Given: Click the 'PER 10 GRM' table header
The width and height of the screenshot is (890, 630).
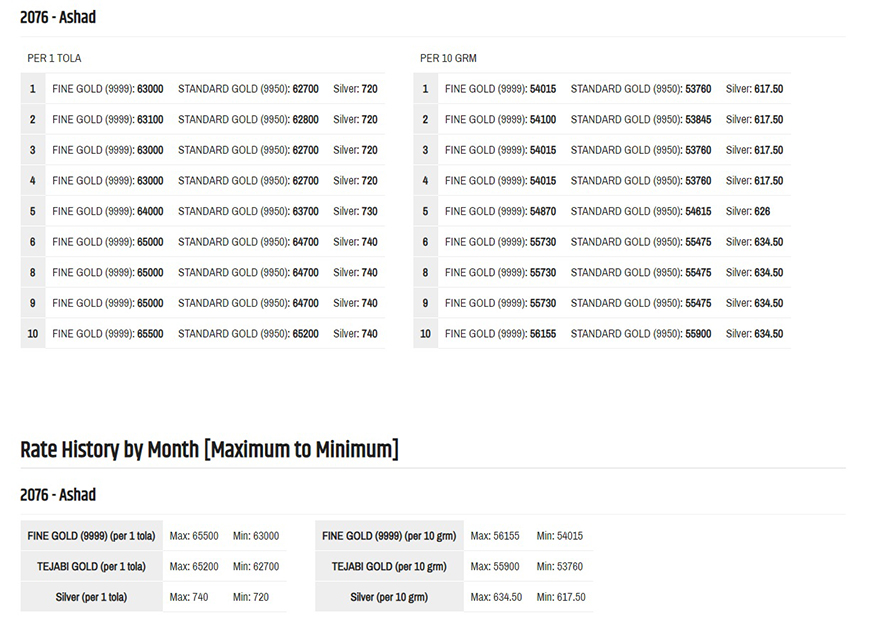Looking at the screenshot, I should coord(448,58).
